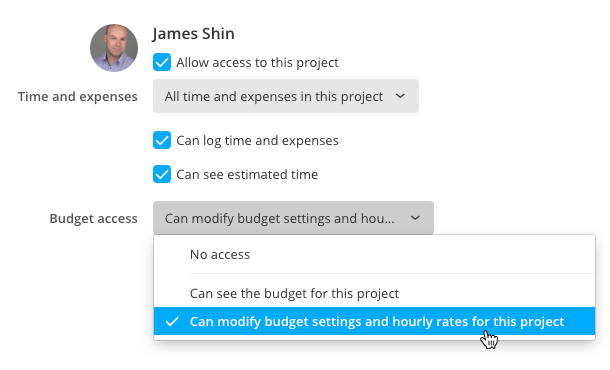The width and height of the screenshot is (610, 370).
Task: Click the white tick in the Allow access checkbox
Action: coord(162,62)
